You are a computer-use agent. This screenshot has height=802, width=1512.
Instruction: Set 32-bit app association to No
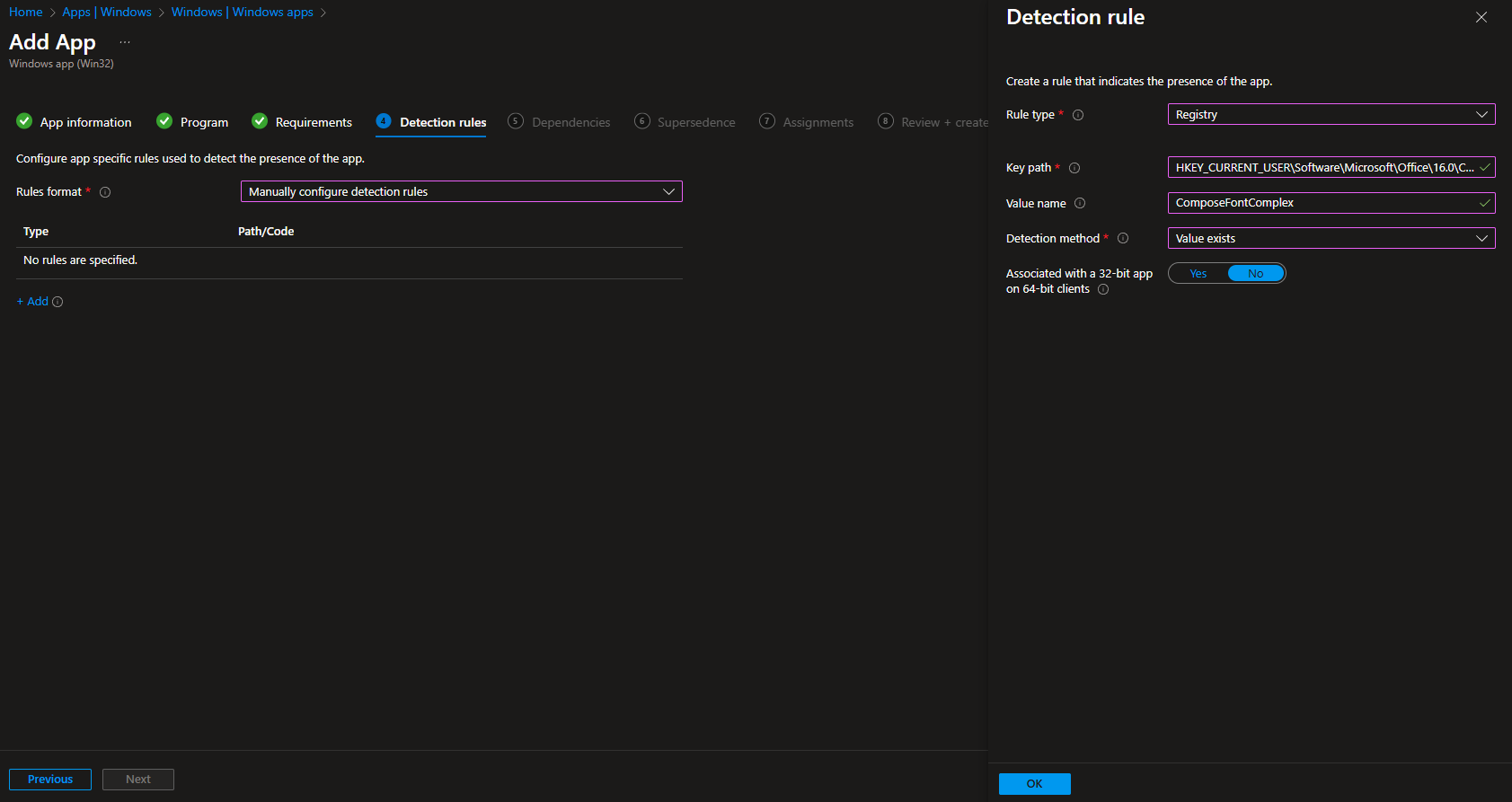point(1255,274)
